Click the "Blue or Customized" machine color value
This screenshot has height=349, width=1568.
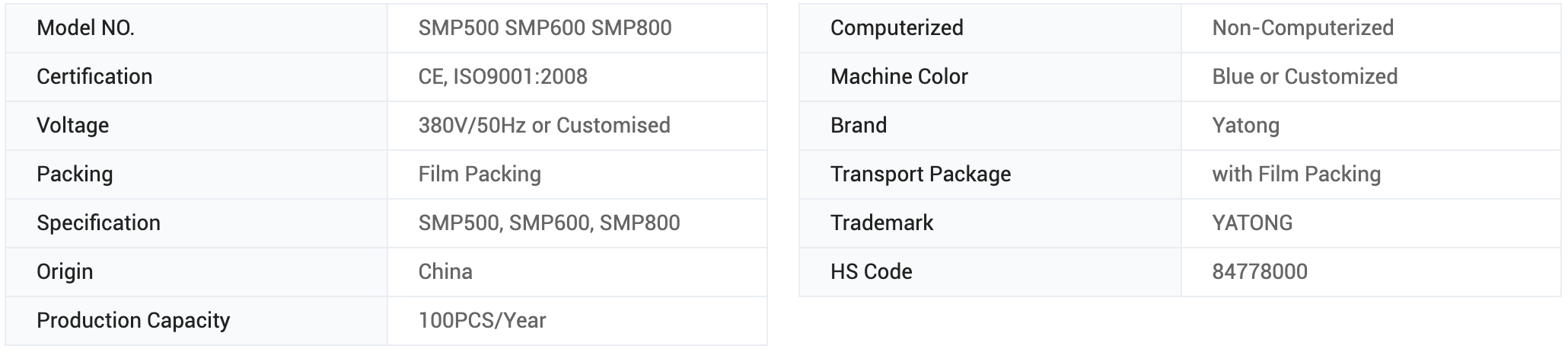1305,77
